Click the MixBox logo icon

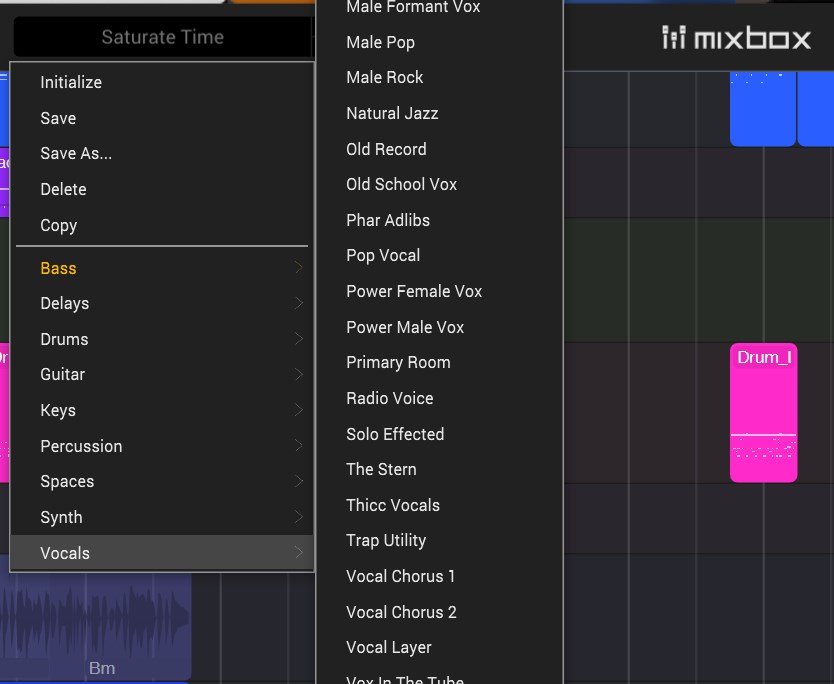(674, 38)
